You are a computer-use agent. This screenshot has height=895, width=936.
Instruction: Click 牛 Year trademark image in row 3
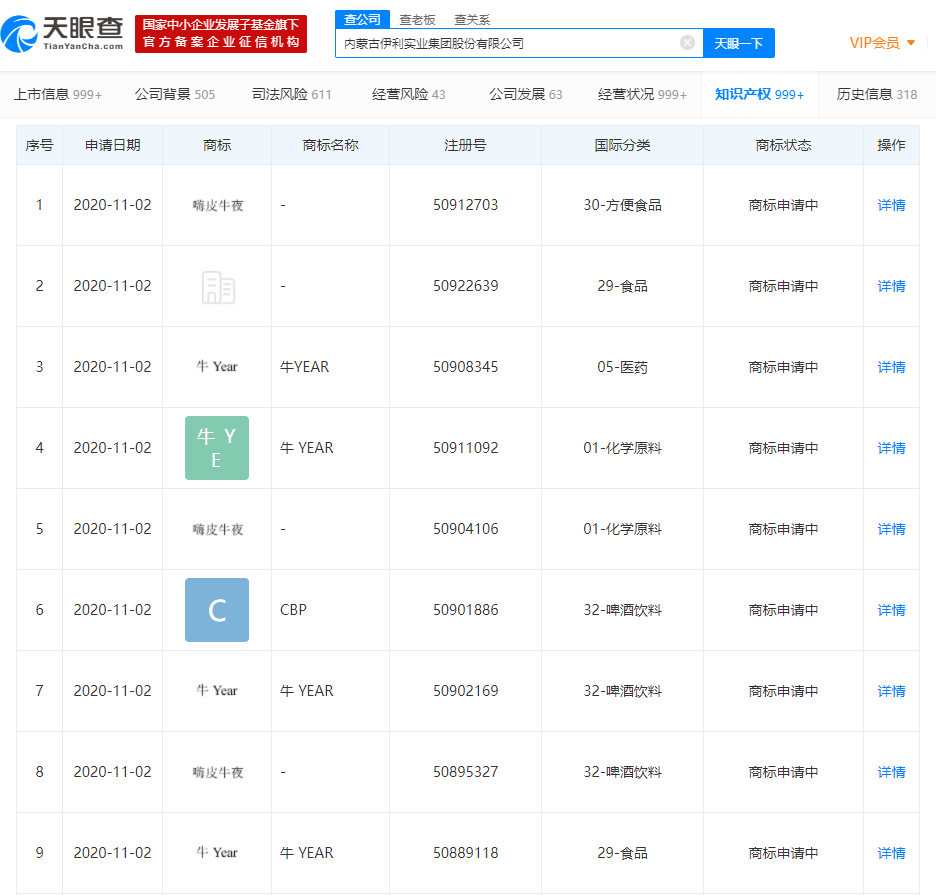tap(217, 367)
